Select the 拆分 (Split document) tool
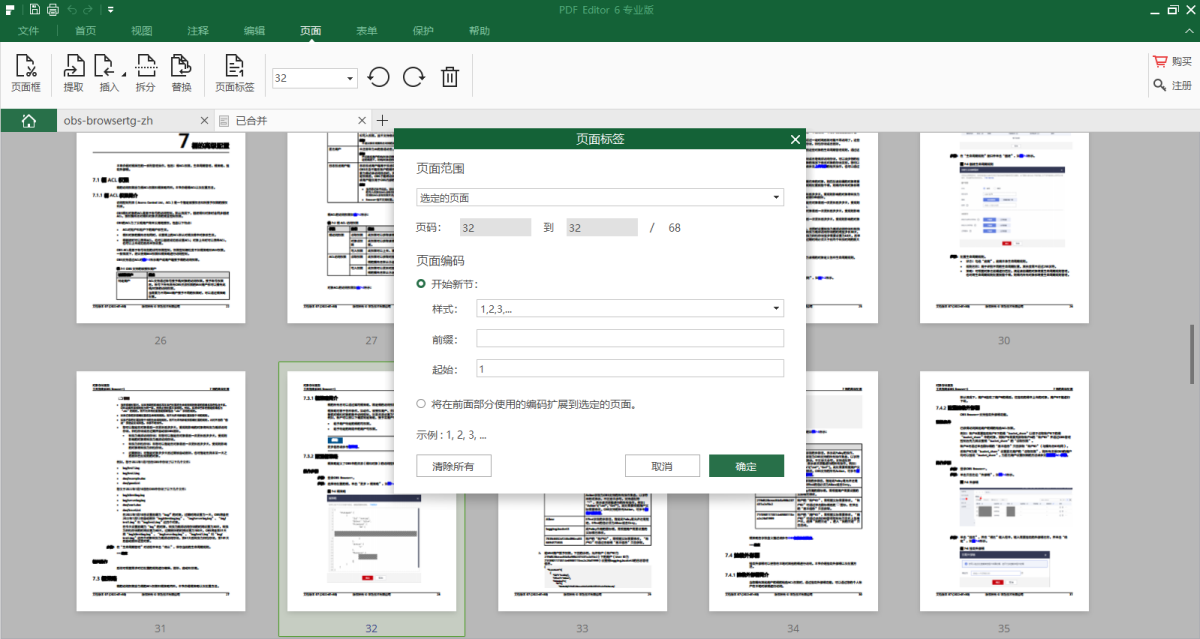Viewport: 1200px width, 639px height. point(143,73)
